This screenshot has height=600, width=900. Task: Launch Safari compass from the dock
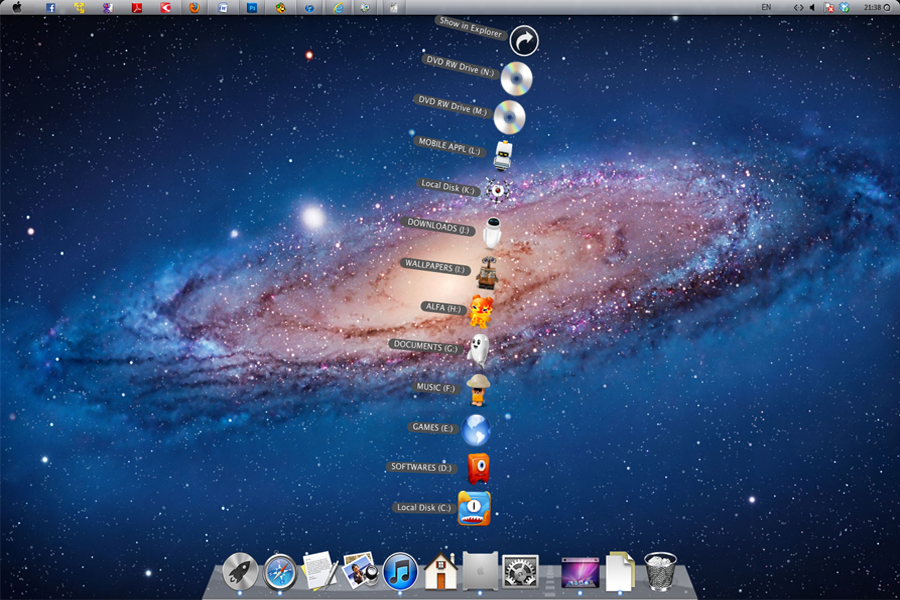[280, 572]
